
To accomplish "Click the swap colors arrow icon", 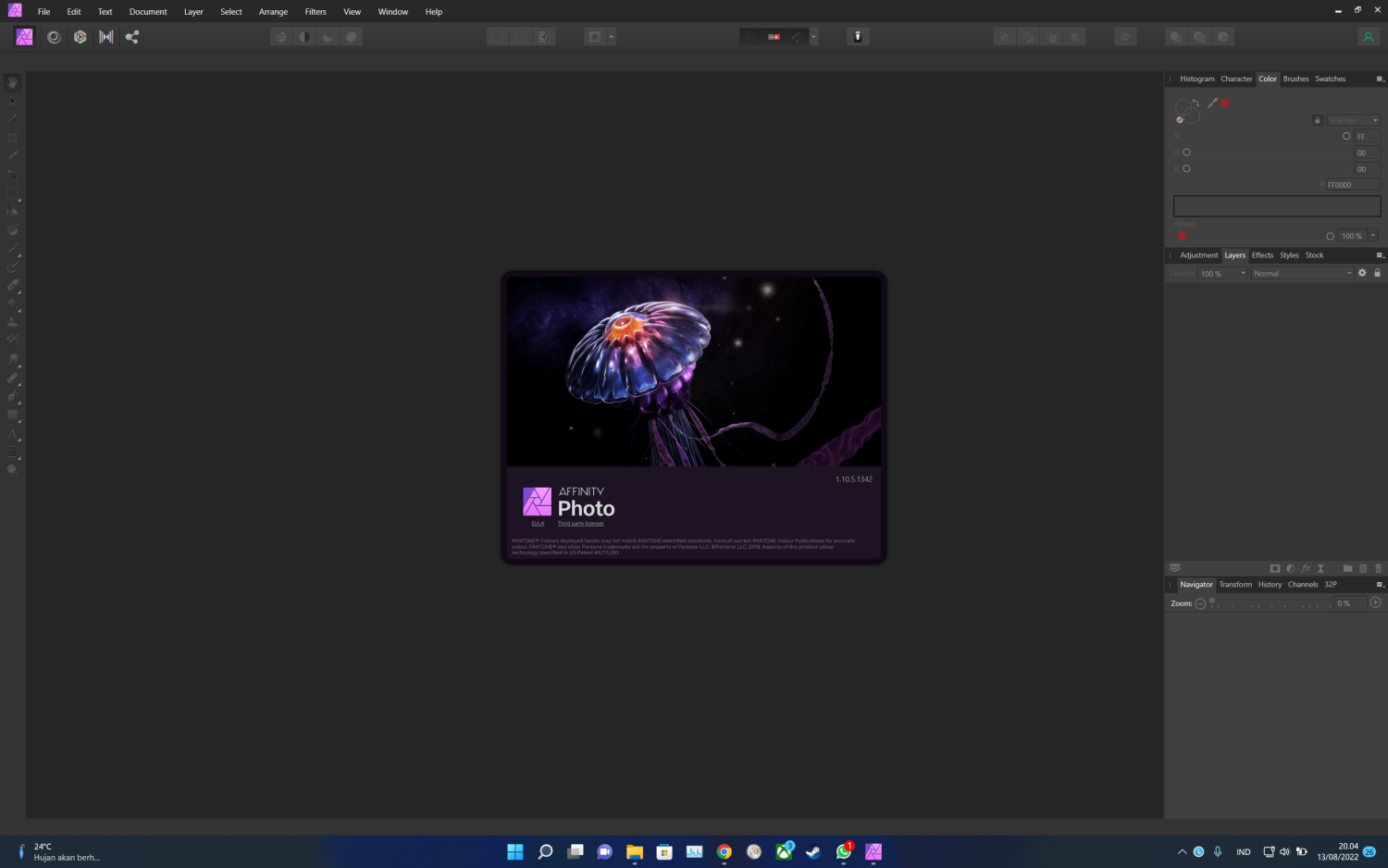I will [x=1196, y=102].
